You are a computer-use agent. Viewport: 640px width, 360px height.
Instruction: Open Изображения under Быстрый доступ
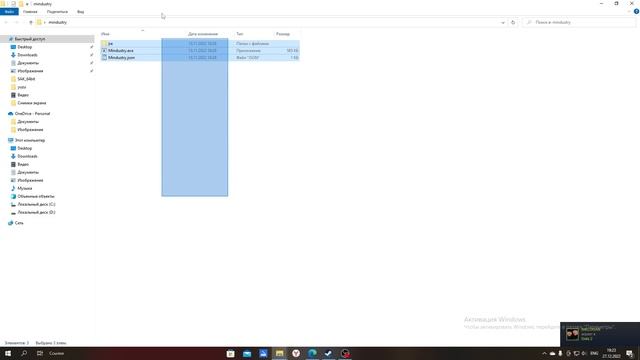(x=30, y=71)
